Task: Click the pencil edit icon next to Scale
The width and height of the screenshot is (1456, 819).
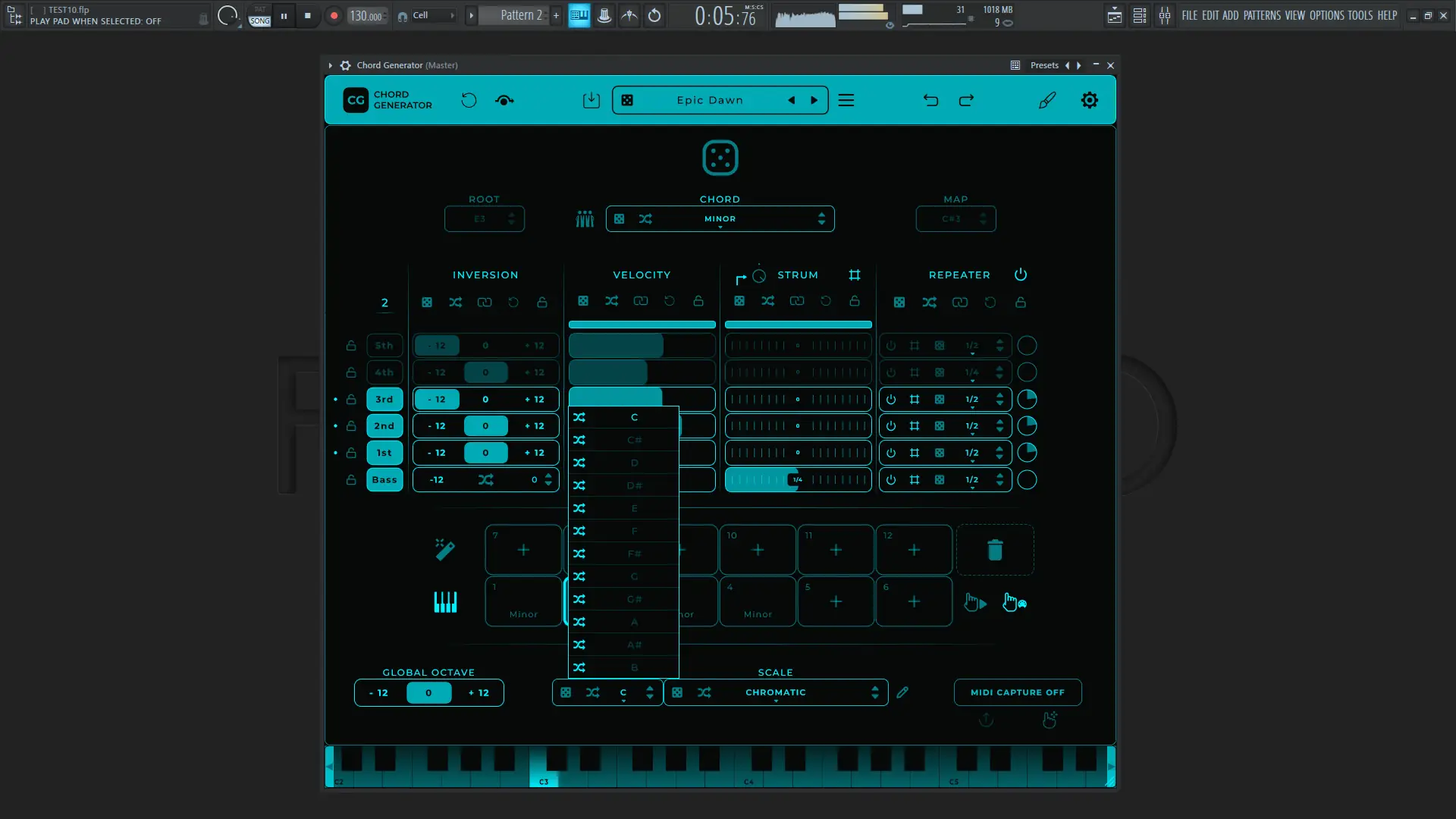Action: [x=902, y=692]
